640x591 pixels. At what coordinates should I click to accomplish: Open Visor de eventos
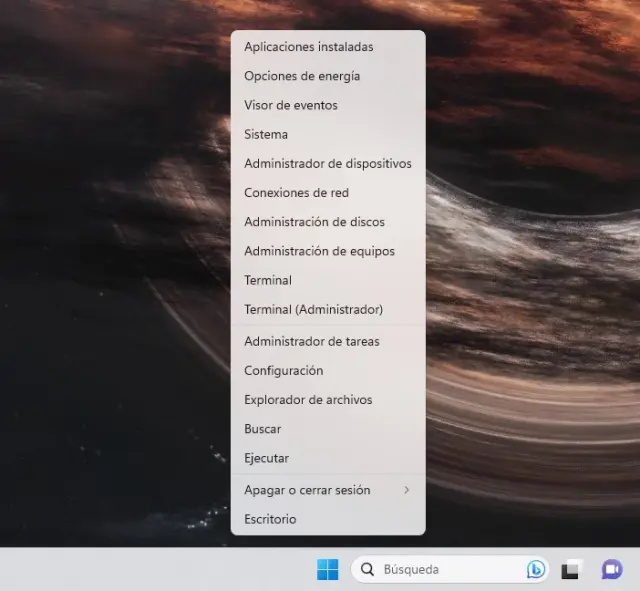(x=291, y=105)
